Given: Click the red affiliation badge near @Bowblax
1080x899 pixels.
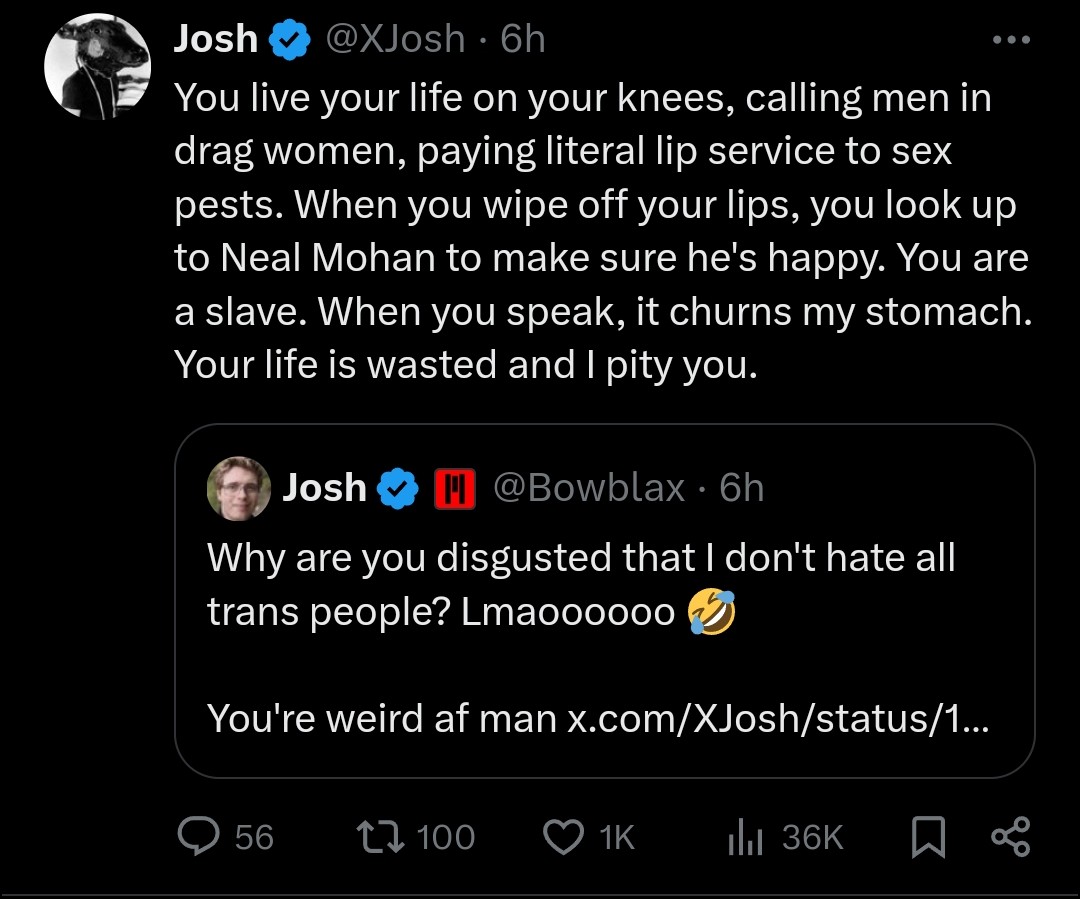Looking at the screenshot, I should click(x=453, y=489).
